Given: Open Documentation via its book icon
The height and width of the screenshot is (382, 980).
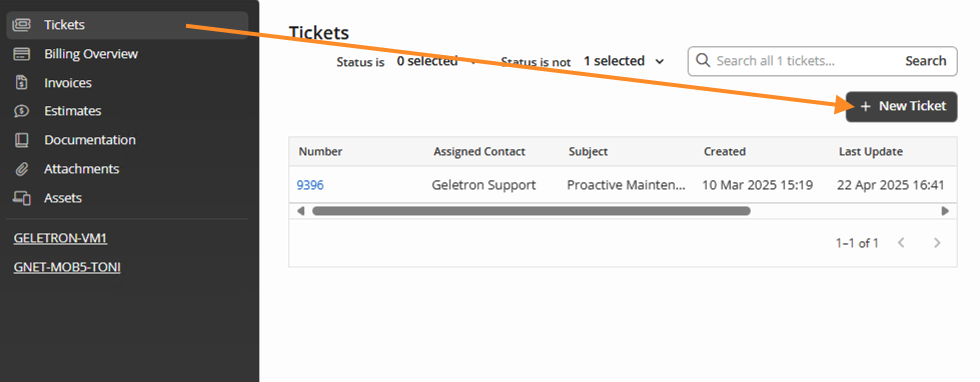Looking at the screenshot, I should [22, 140].
